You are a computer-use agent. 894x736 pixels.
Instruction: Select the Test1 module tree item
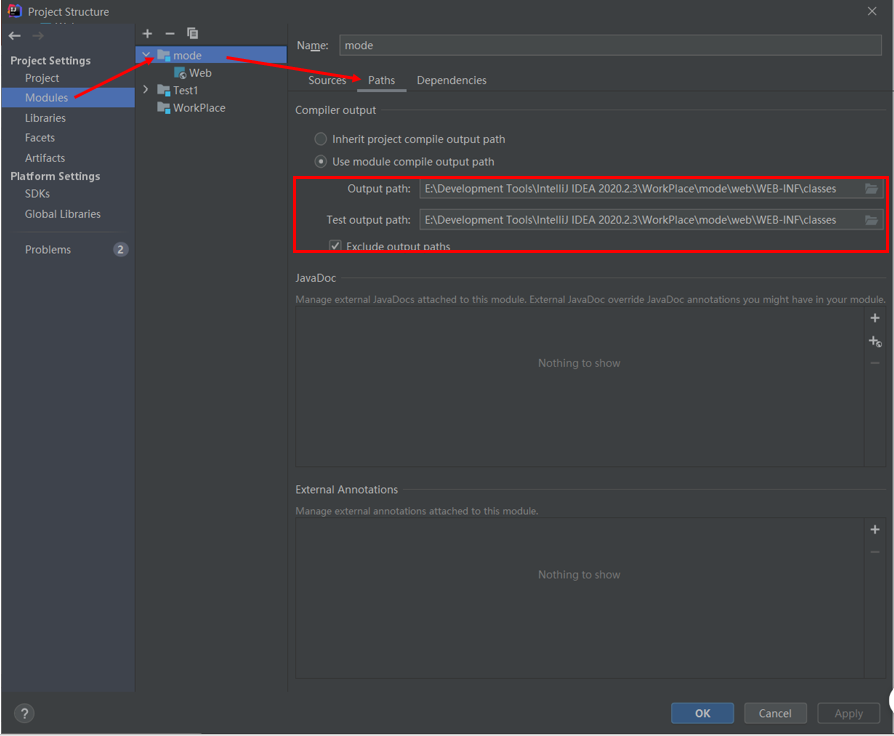[185, 90]
